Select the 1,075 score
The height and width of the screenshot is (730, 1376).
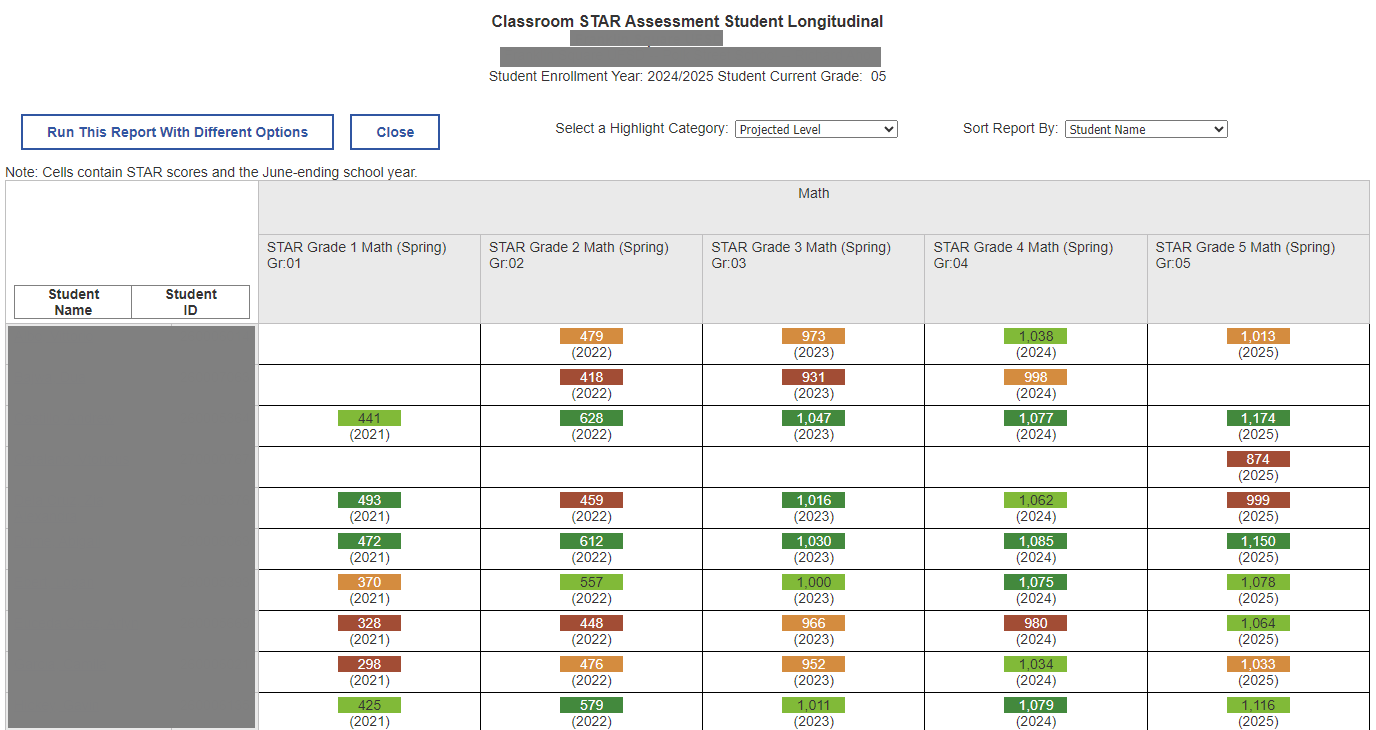(x=1035, y=582)
